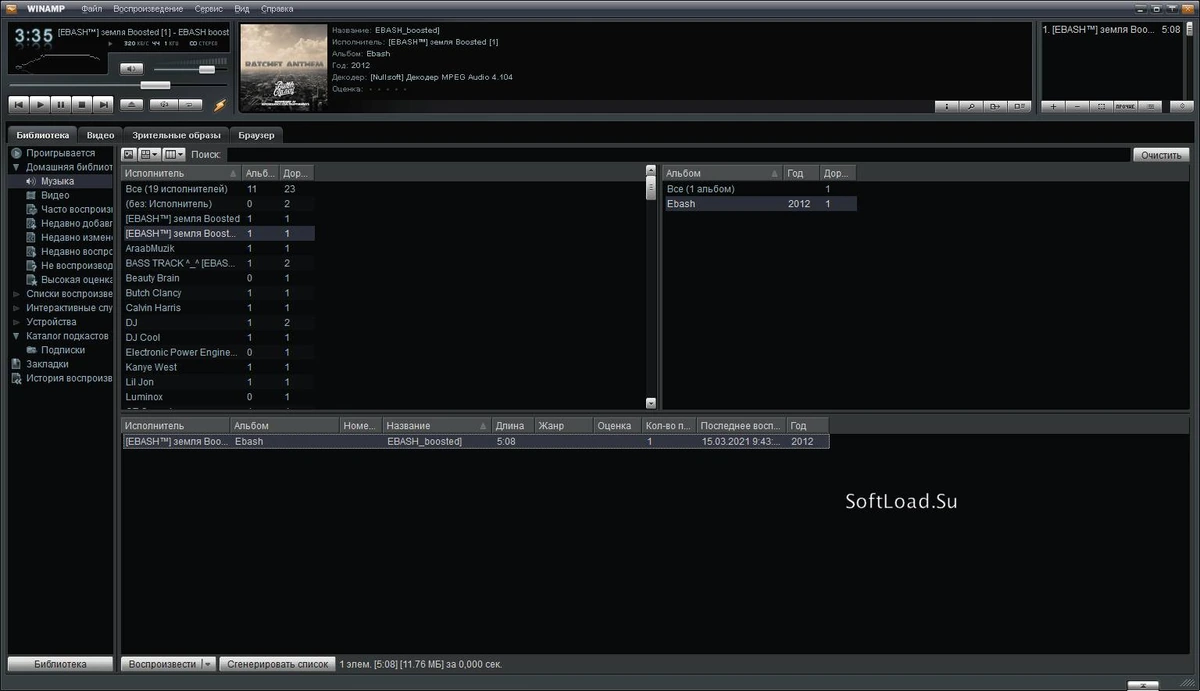Switch to the Зрительные образы tab

[176, 135]
